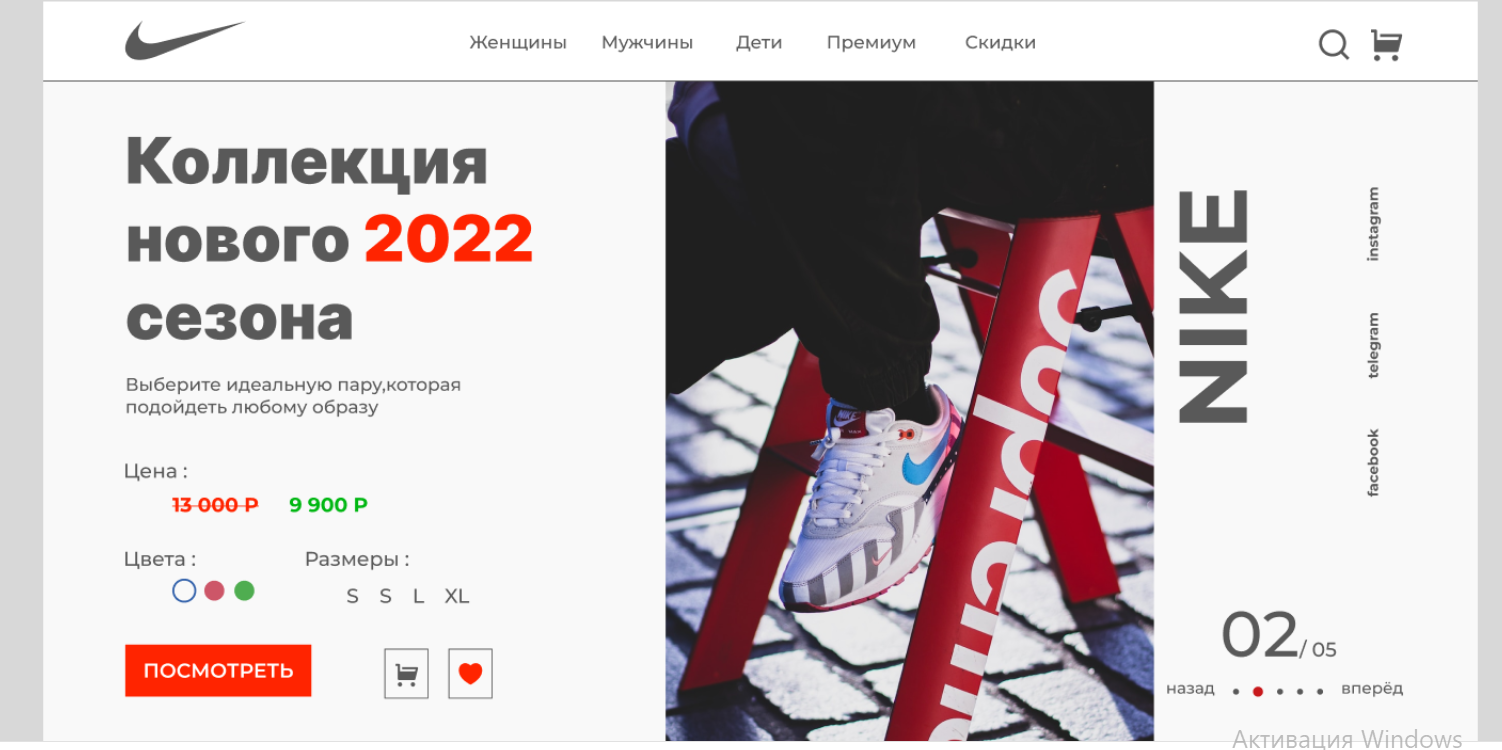Select the blue outlined color circle
This screenshot has width=1502, height=750.
(x=184, y=590)
